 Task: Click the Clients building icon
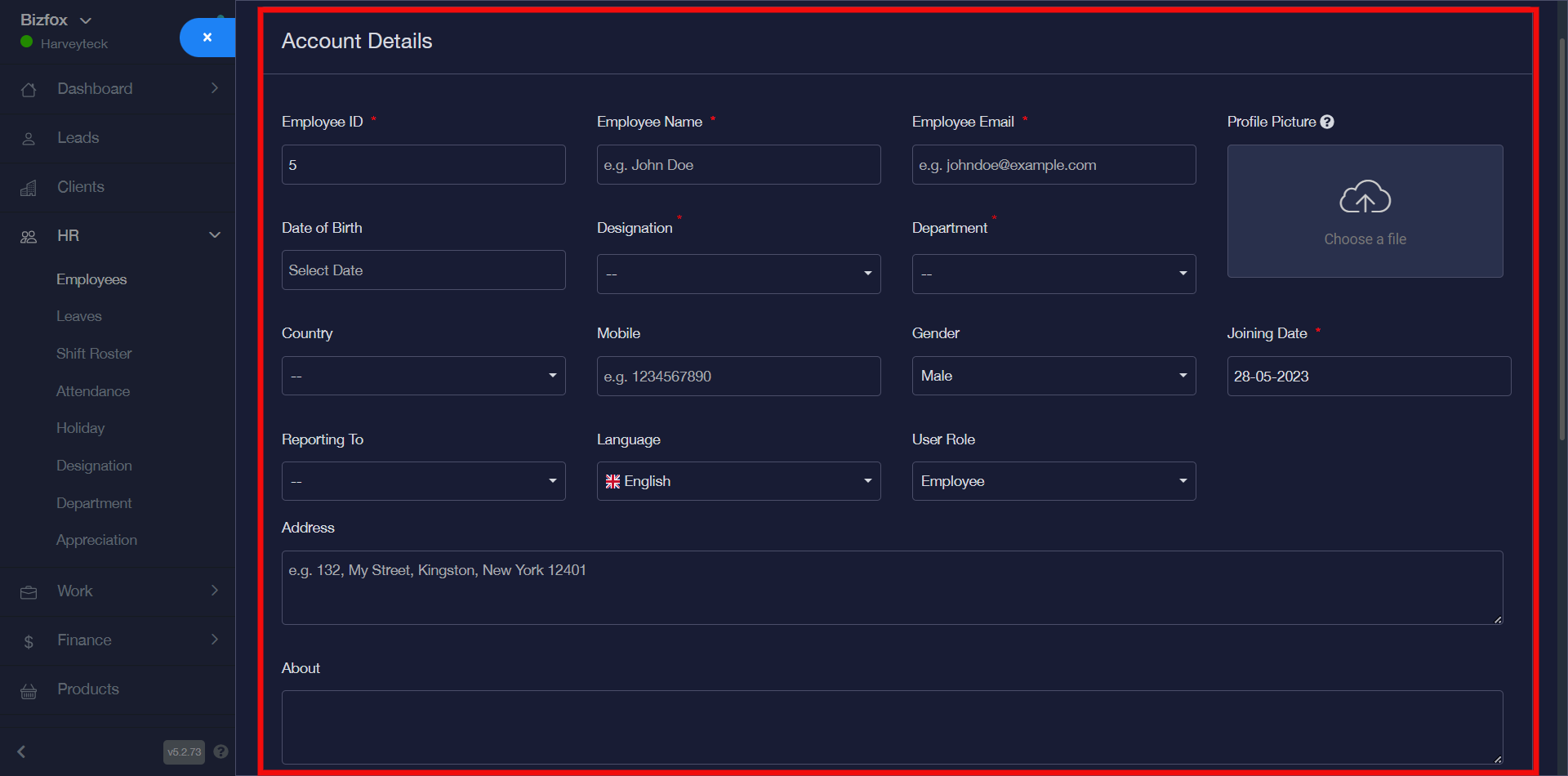pyautogui.click(x=29, y=188)
